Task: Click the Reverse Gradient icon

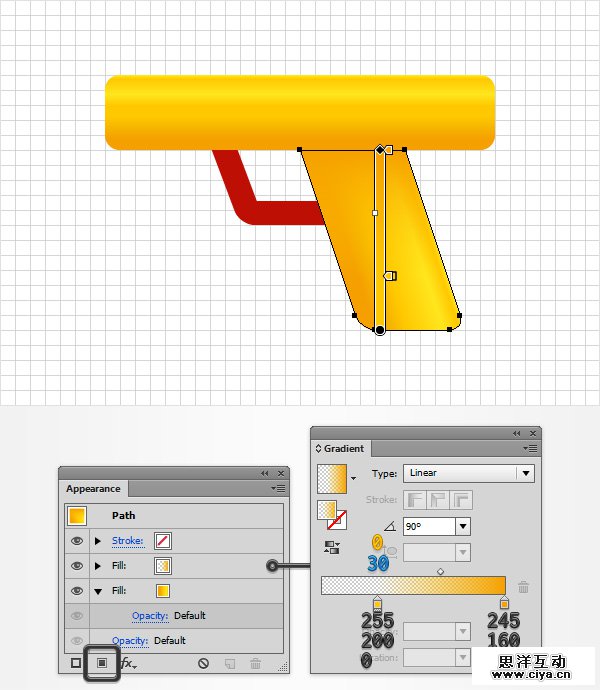Action: click(331, 547)
